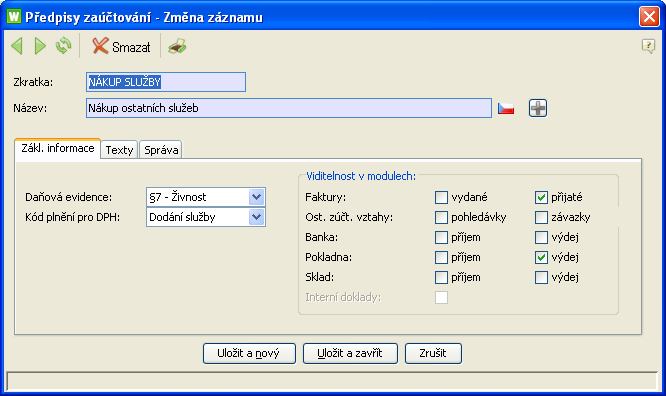Click the plus icon beside Název
The height and width of the screenshot is (396, 666).
click(x=538, y=108)
